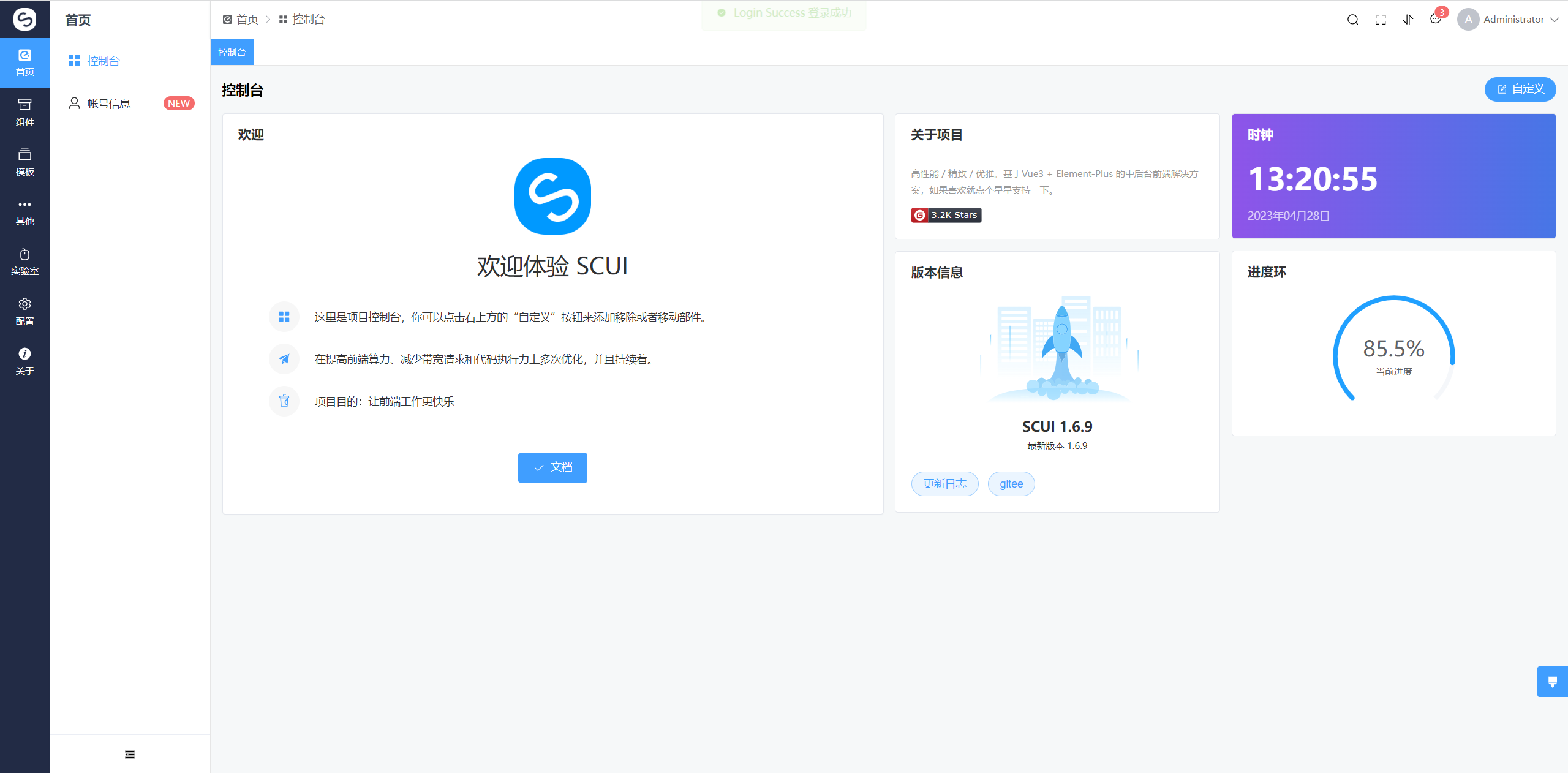Open the messages icon with badge 3
The image size is (1568, 773).
1436,18
